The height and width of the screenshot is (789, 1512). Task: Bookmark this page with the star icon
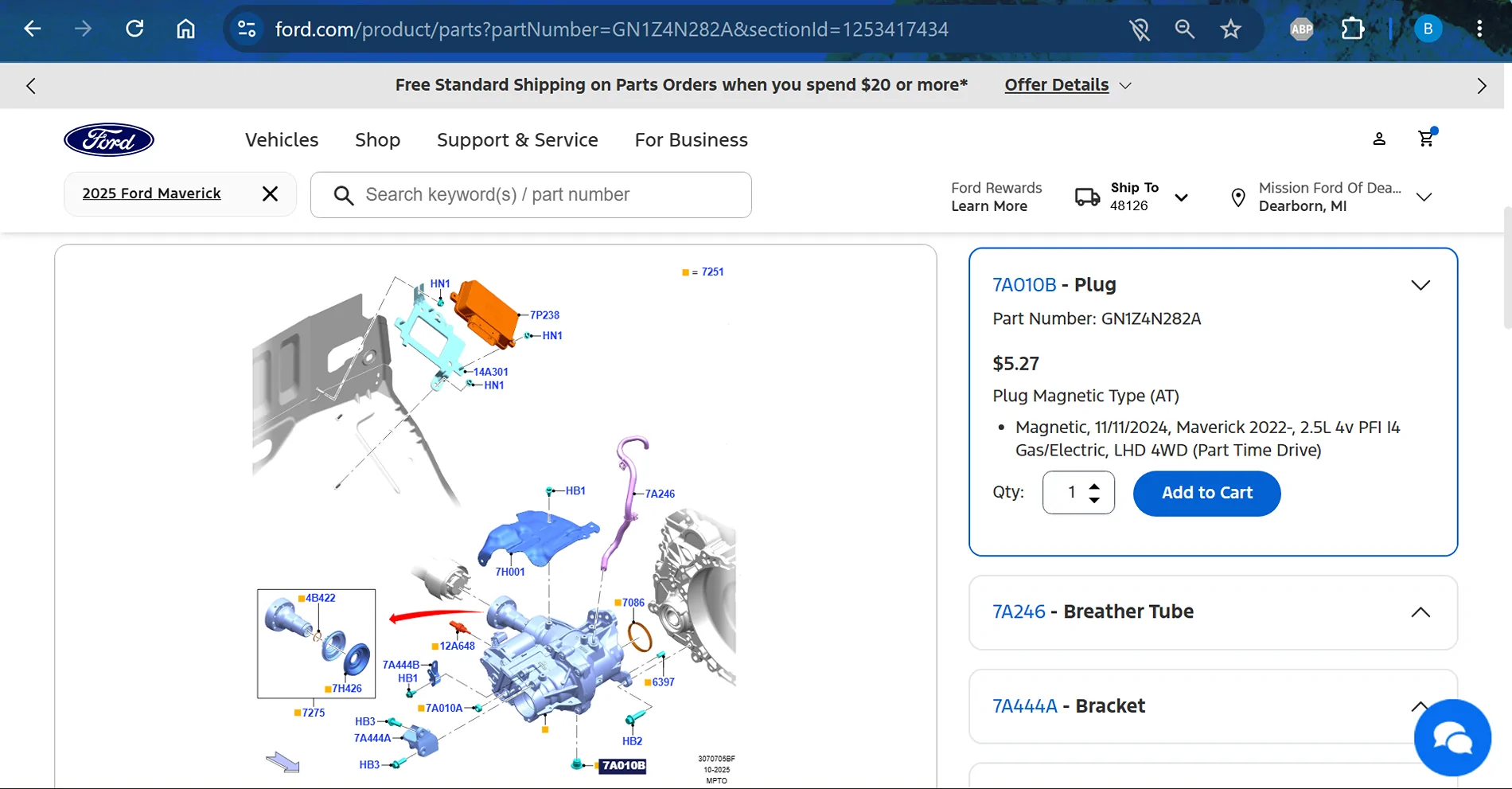[1231, 29]
